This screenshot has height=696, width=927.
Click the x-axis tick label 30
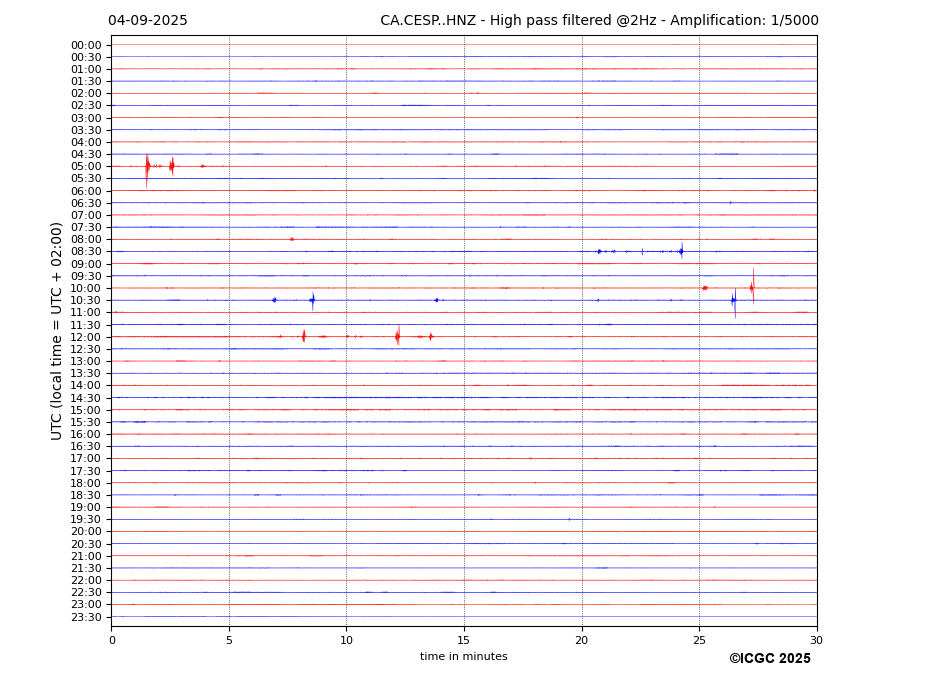tap(816, 640)
